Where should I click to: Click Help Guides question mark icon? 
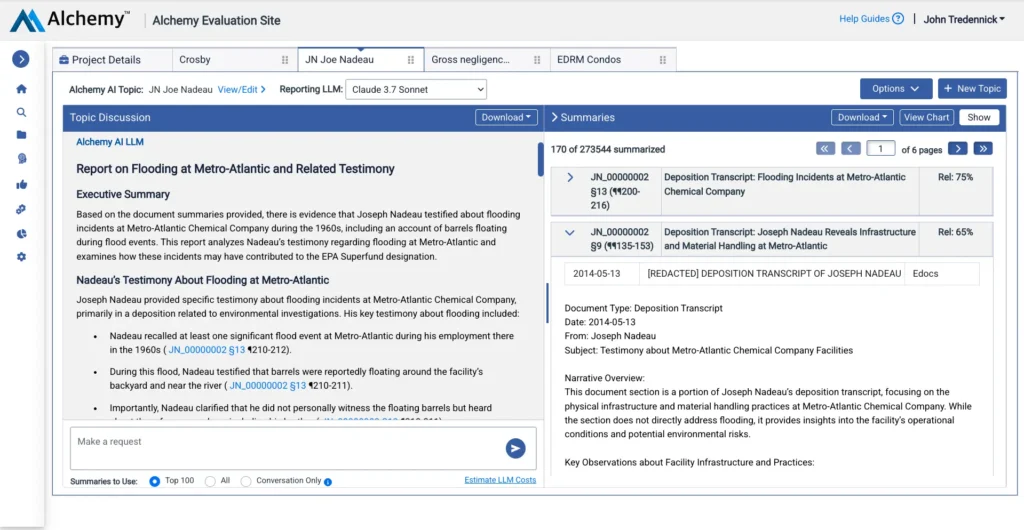pyautogui.click(x=898, y=19)
